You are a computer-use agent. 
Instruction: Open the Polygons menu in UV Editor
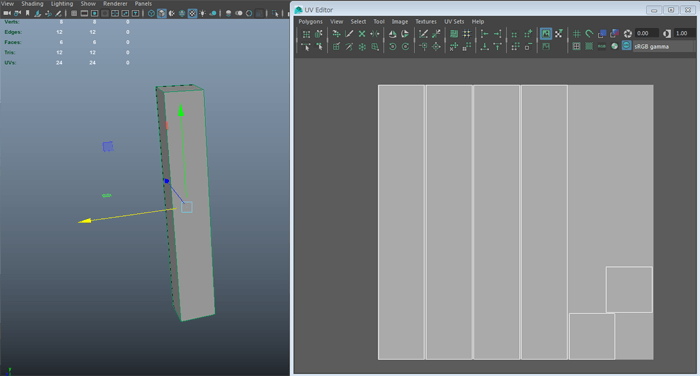click(x=310, y=21)
